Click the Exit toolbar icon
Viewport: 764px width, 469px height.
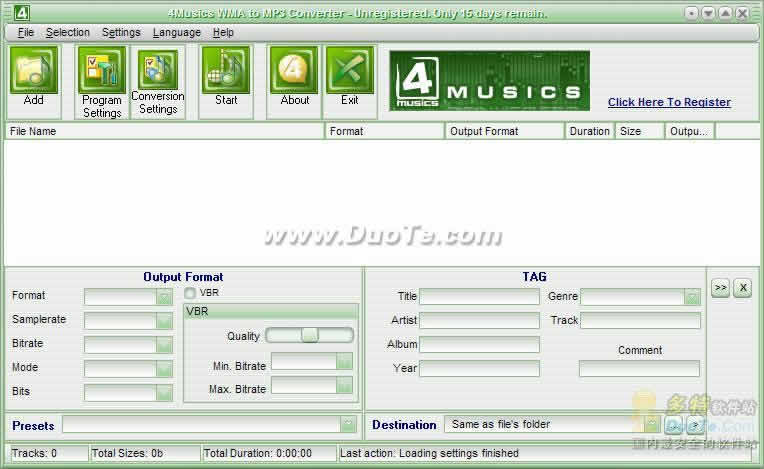349,79
